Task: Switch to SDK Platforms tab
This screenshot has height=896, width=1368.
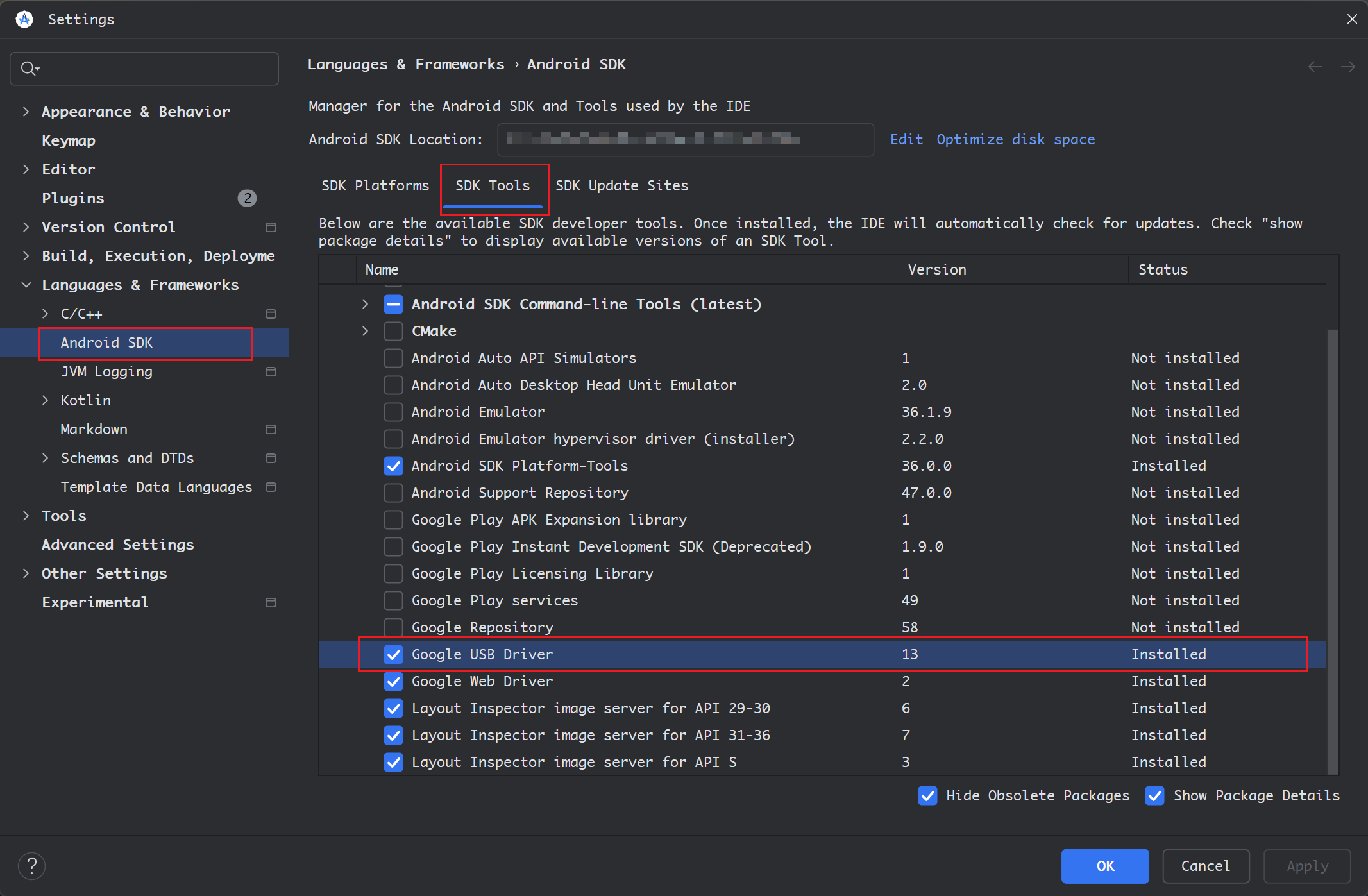Action: 375,186
